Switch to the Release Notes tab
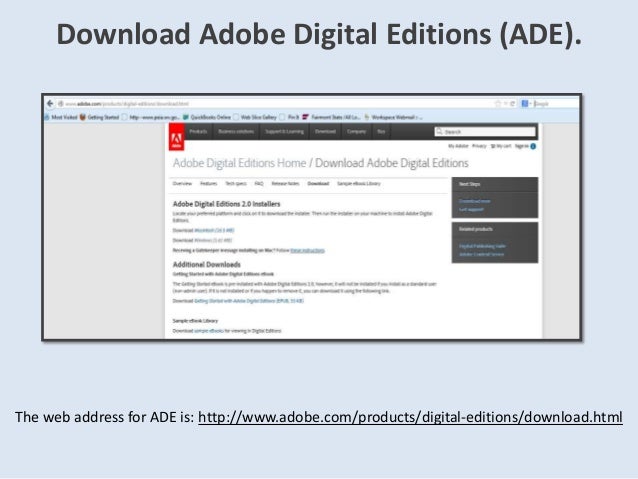The image size is (638, 479). pyautogui.click(x=285, y=184)
